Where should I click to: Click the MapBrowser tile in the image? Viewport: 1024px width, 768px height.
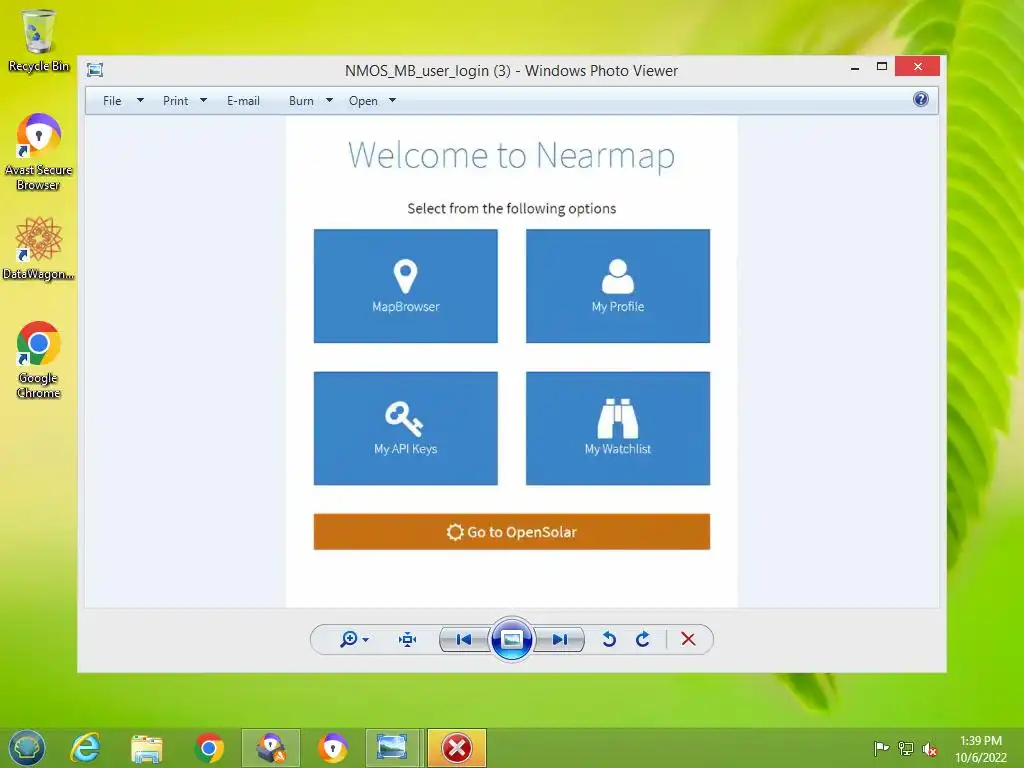pos(406,285)
